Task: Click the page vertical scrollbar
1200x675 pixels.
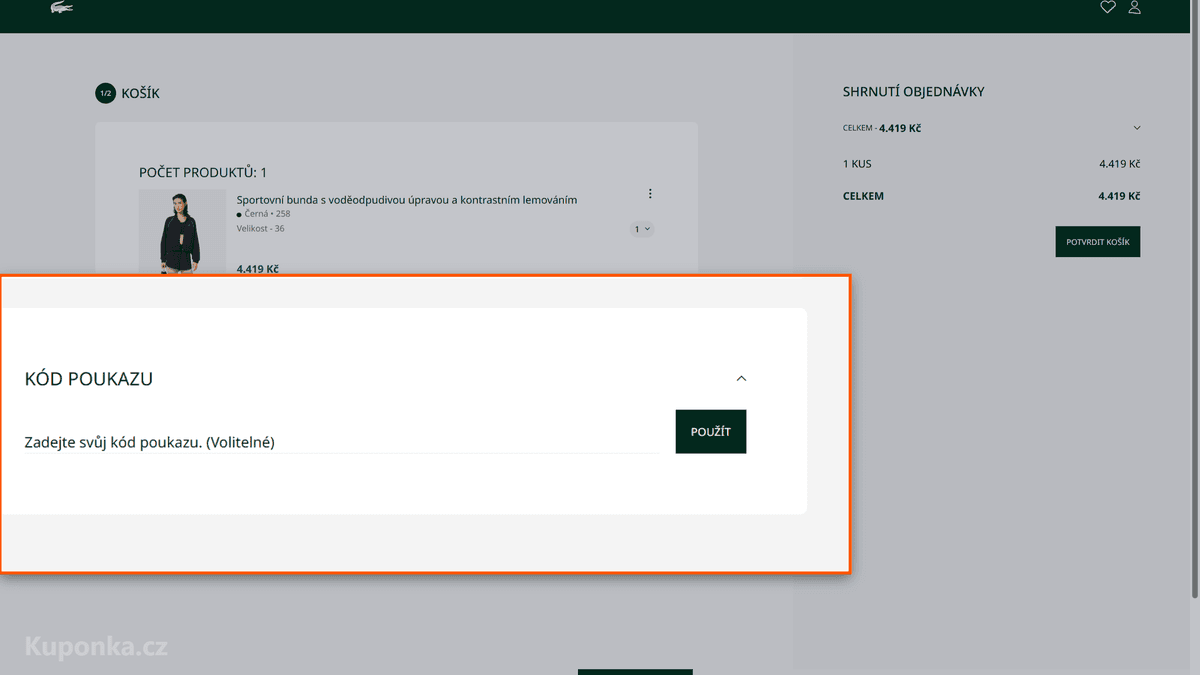Action: (x=1195, y=300)
